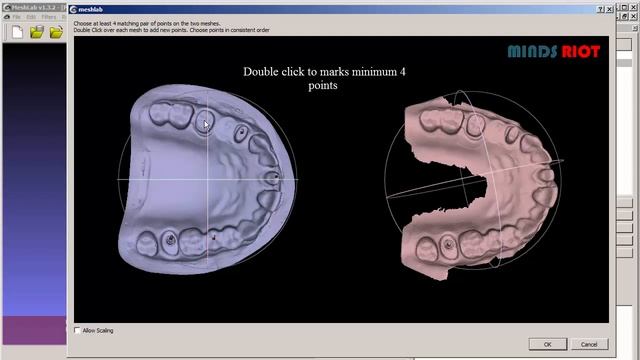Open the Filters menu in MeshLab window

pos(49,17)
